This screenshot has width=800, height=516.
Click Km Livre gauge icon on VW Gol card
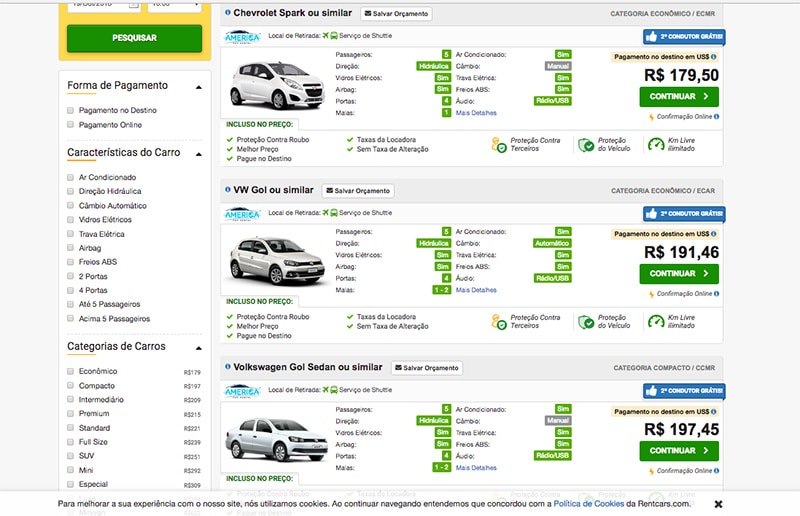pos(656,322)
